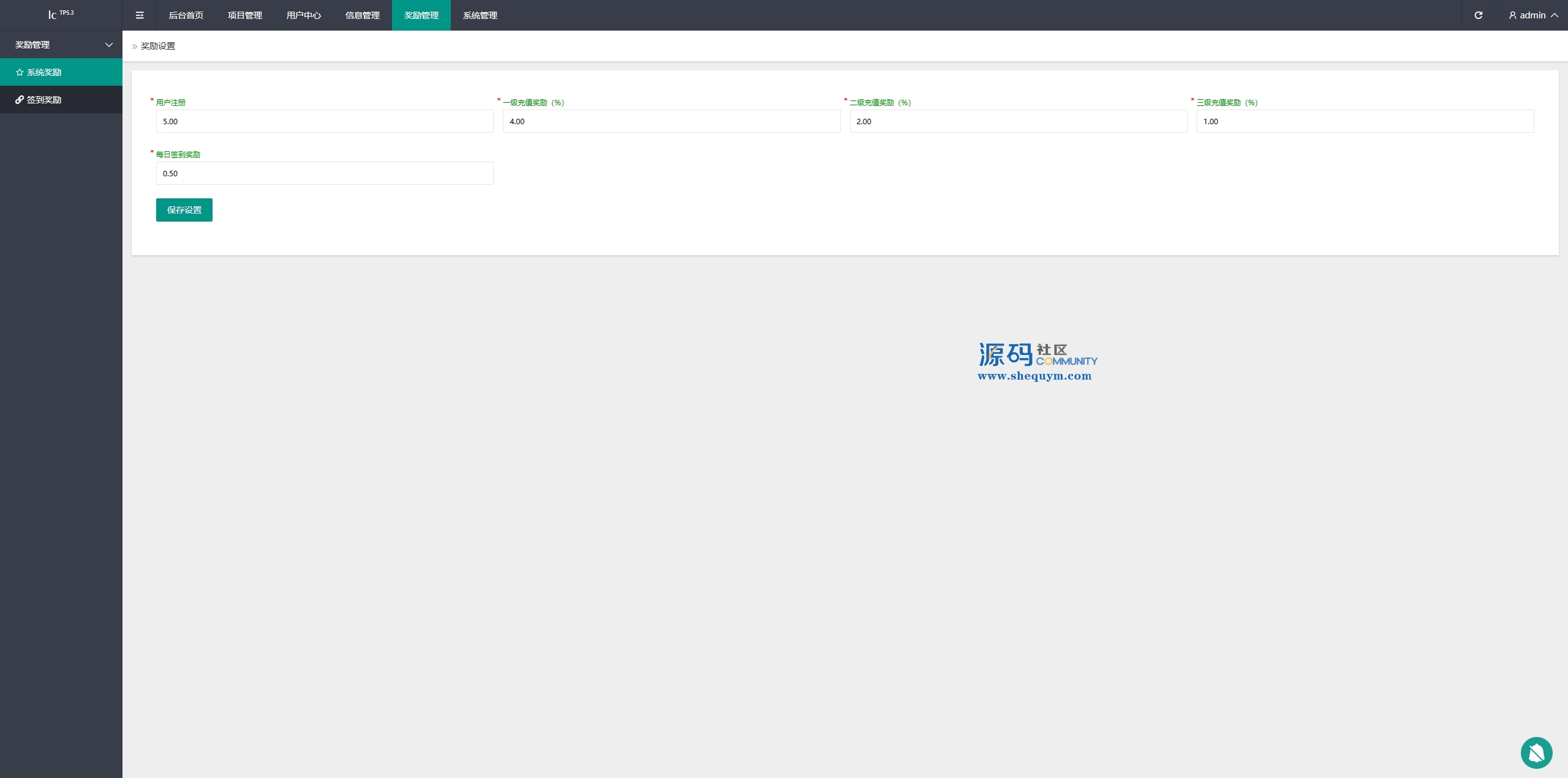This screenshot has height=778, width=1568.
Task: Select 签到奖励 in the sidebar
Action: [44, 100]
